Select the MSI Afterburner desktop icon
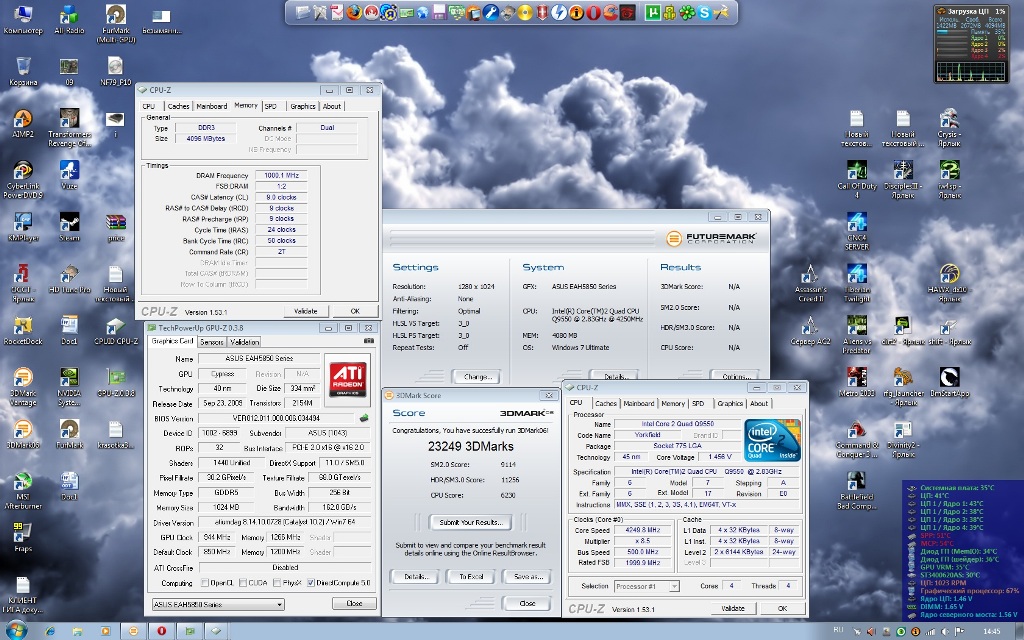Screen dimensions: 1024x640 click(x=23, y=490)
